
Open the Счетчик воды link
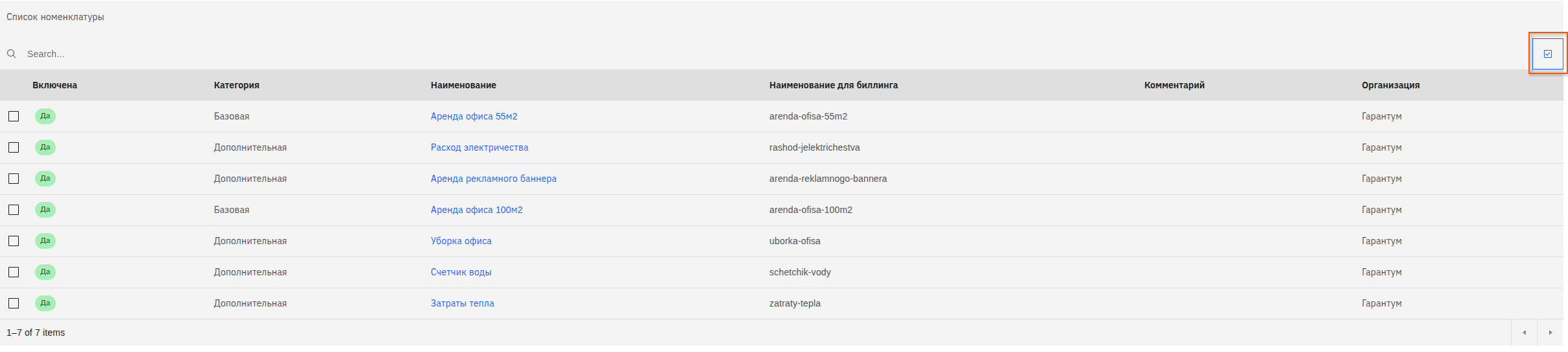pos(461,272)
